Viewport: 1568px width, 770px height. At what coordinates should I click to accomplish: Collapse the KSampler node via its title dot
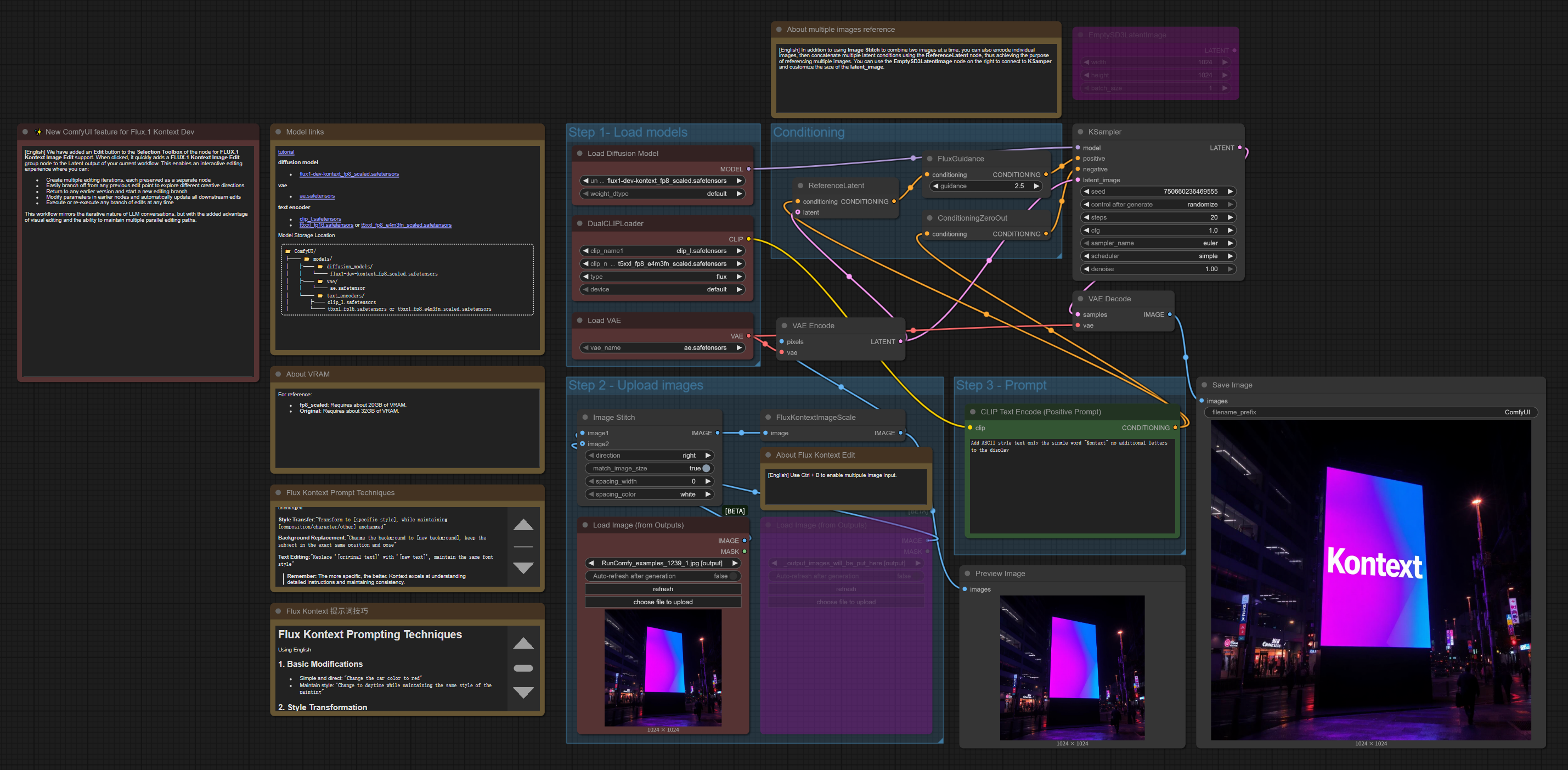click(1081, 132)
